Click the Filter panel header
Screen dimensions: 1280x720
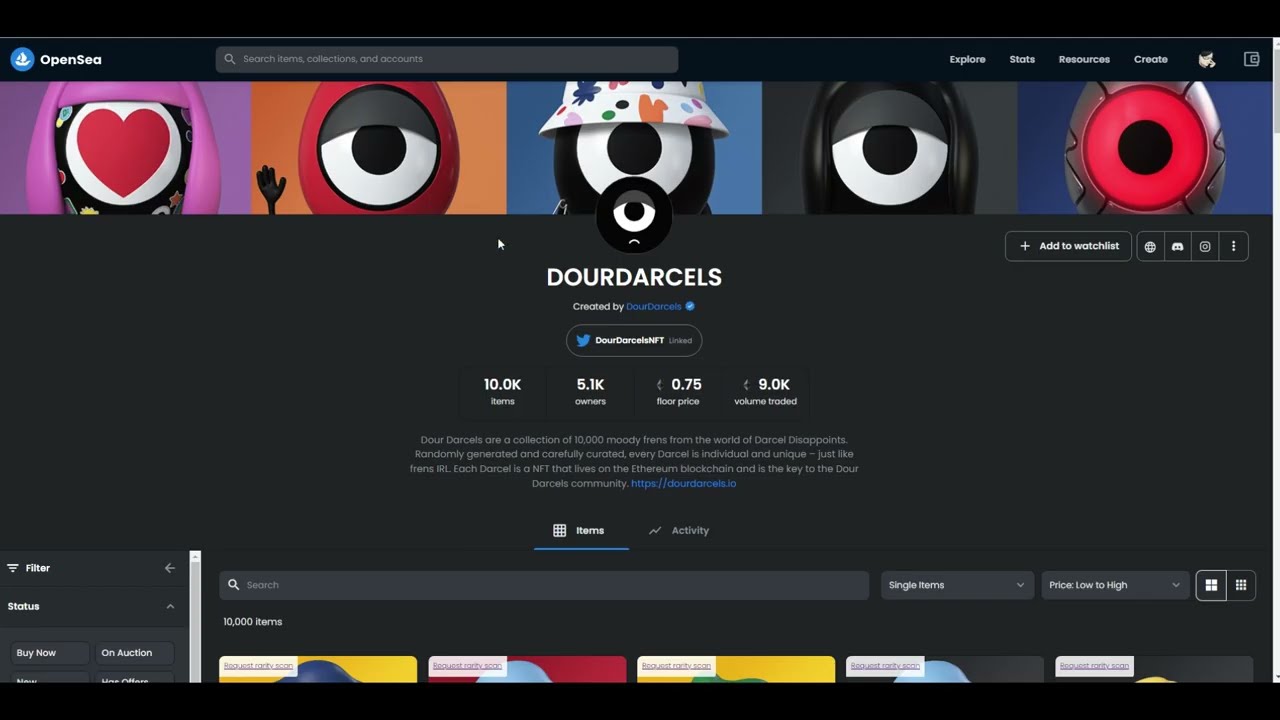(x=95, y=568)
